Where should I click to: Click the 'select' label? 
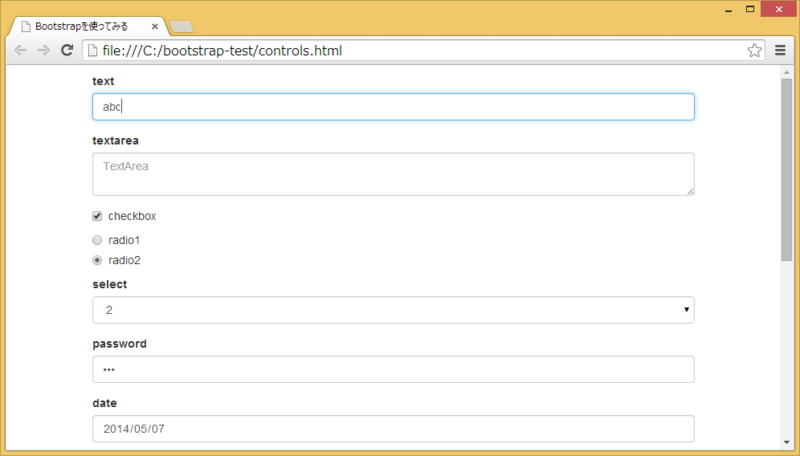110,284
